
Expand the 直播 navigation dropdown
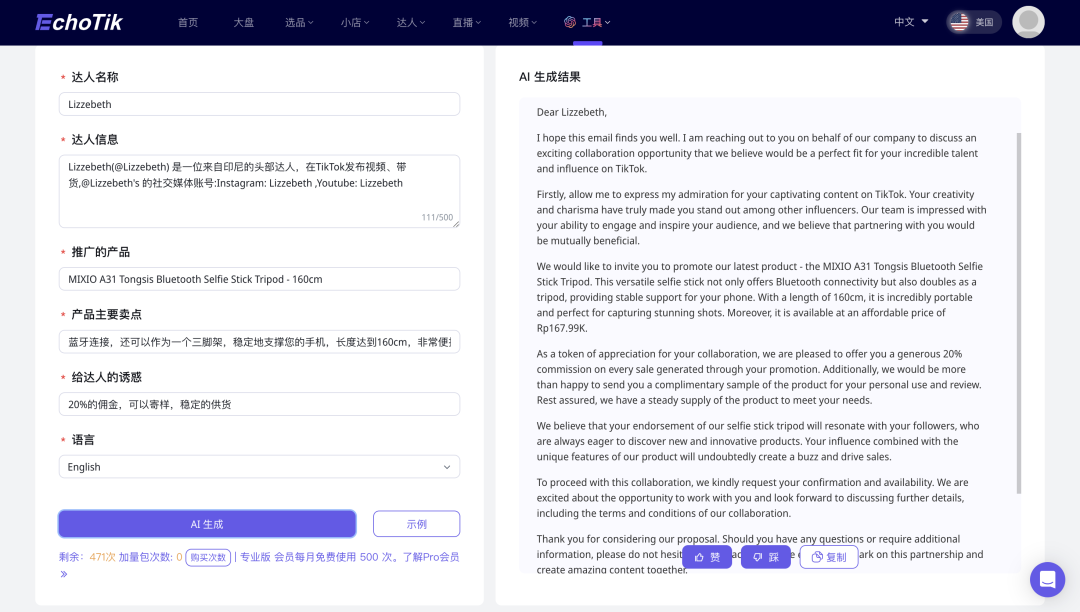coord(466,21)
